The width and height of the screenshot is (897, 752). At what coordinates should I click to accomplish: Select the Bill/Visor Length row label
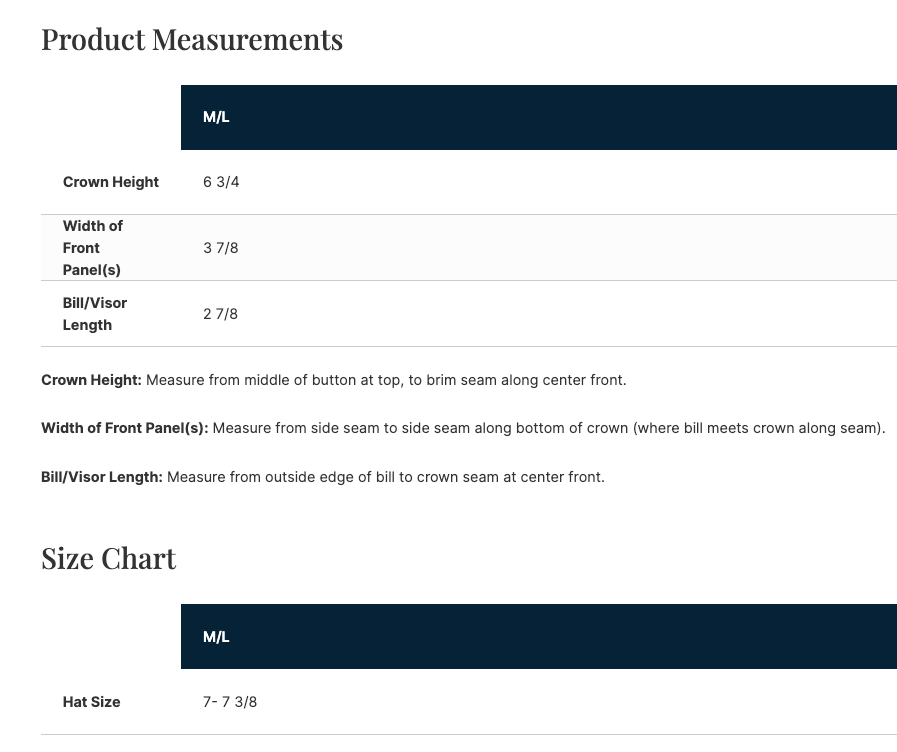click(95, 314)
